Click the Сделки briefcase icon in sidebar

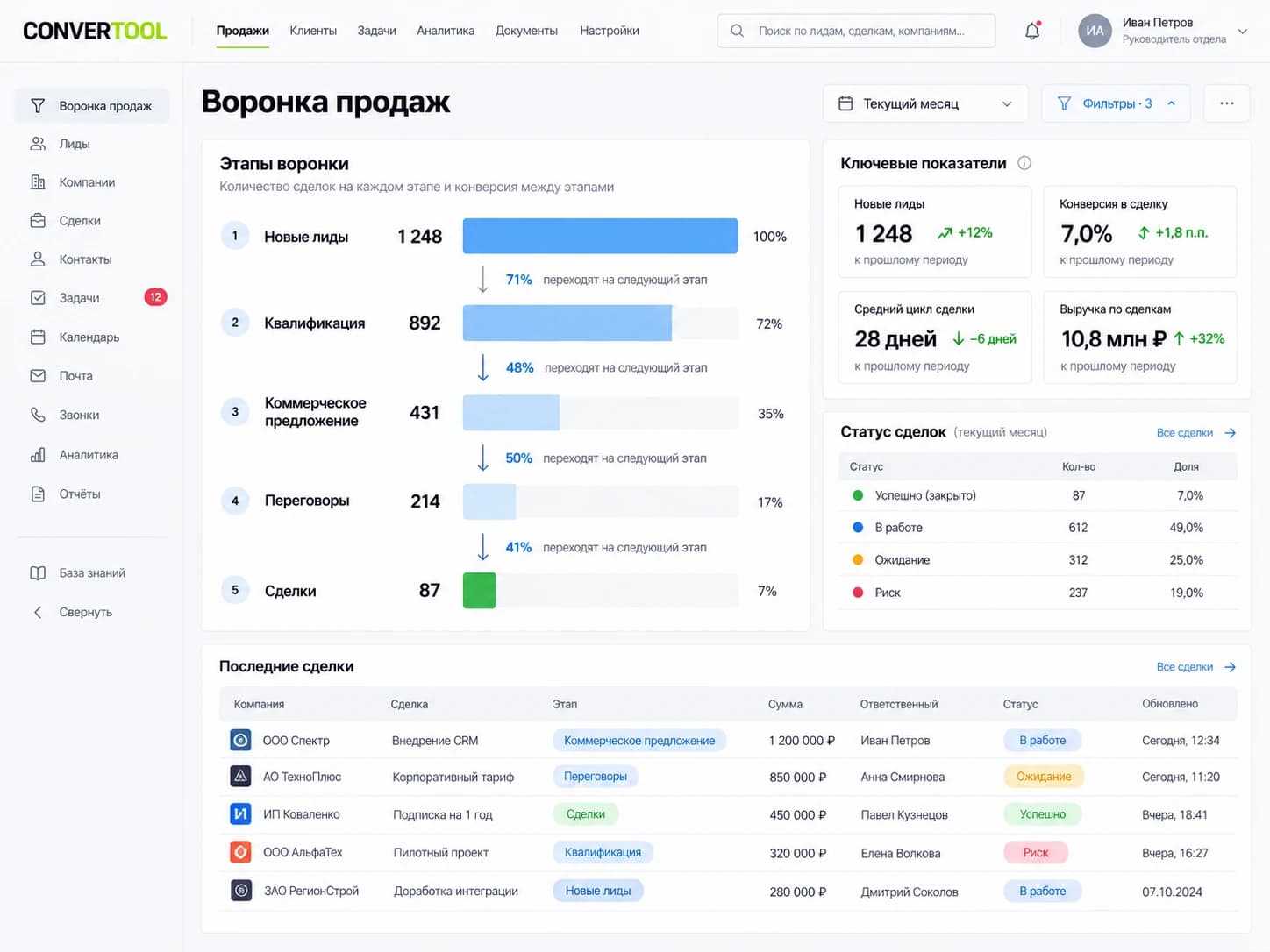click(38, 221)
